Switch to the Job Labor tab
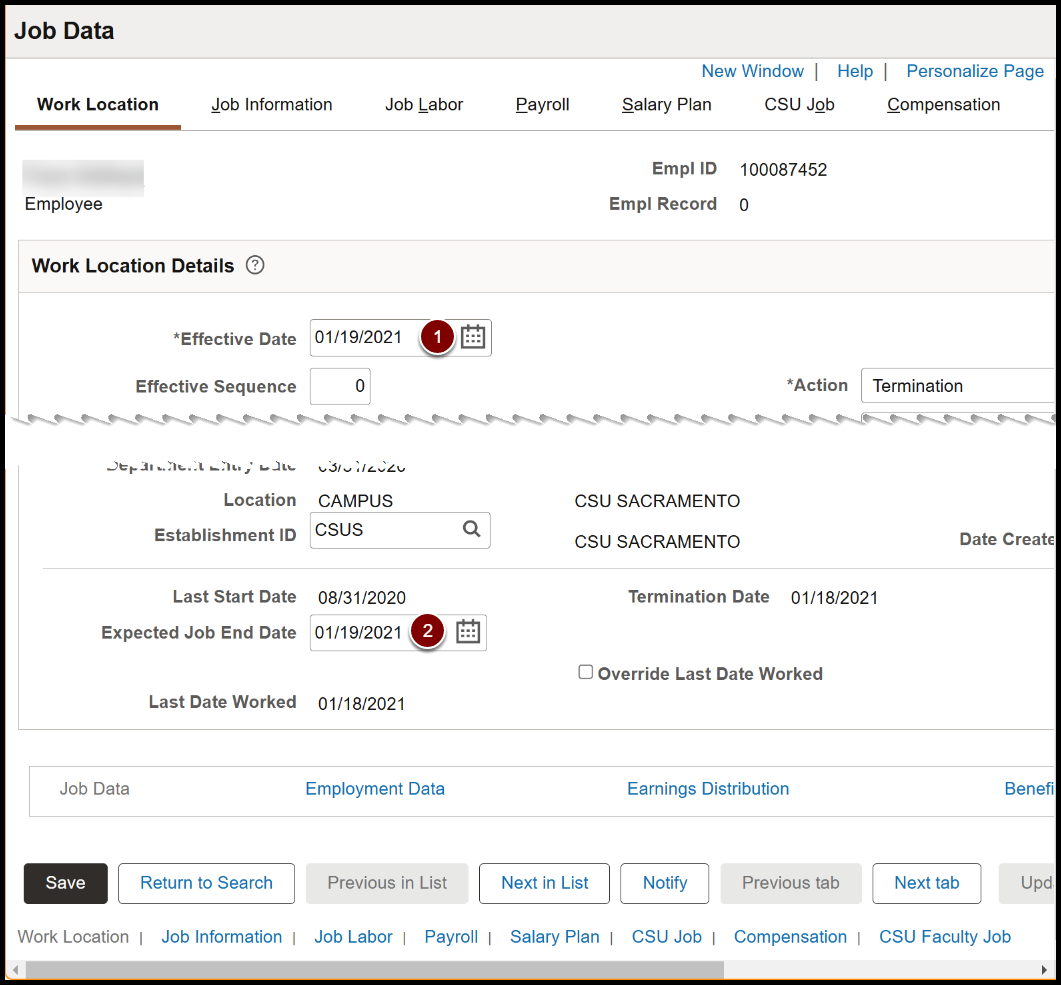Image resolution: width=1061 pixels, height=985 pixels. click(x=424, y=104)
